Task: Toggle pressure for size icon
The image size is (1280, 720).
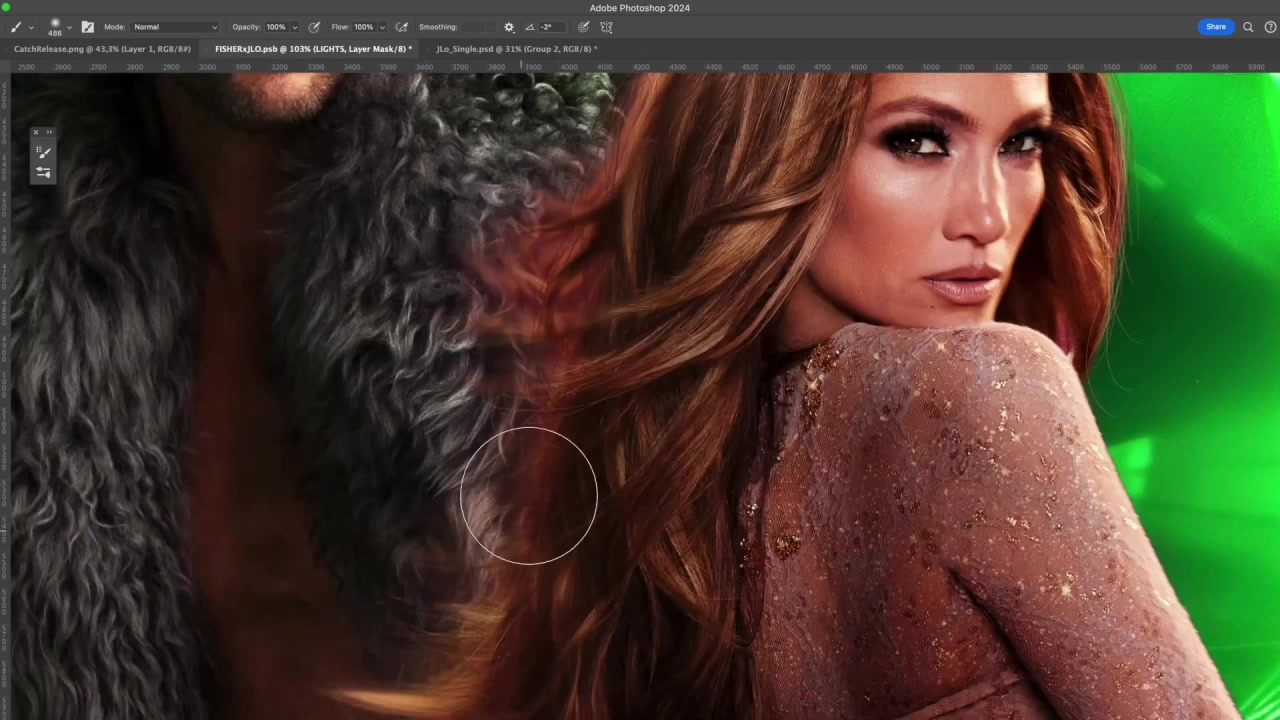Action: [x=584, y=27]
